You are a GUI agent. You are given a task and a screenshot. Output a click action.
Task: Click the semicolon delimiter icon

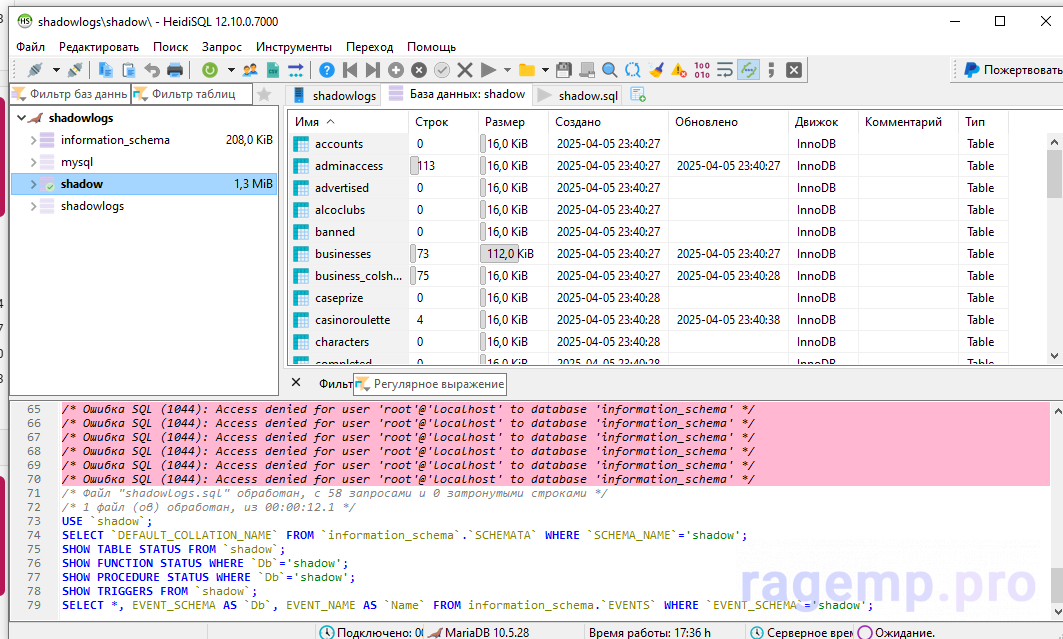point(771,70)
